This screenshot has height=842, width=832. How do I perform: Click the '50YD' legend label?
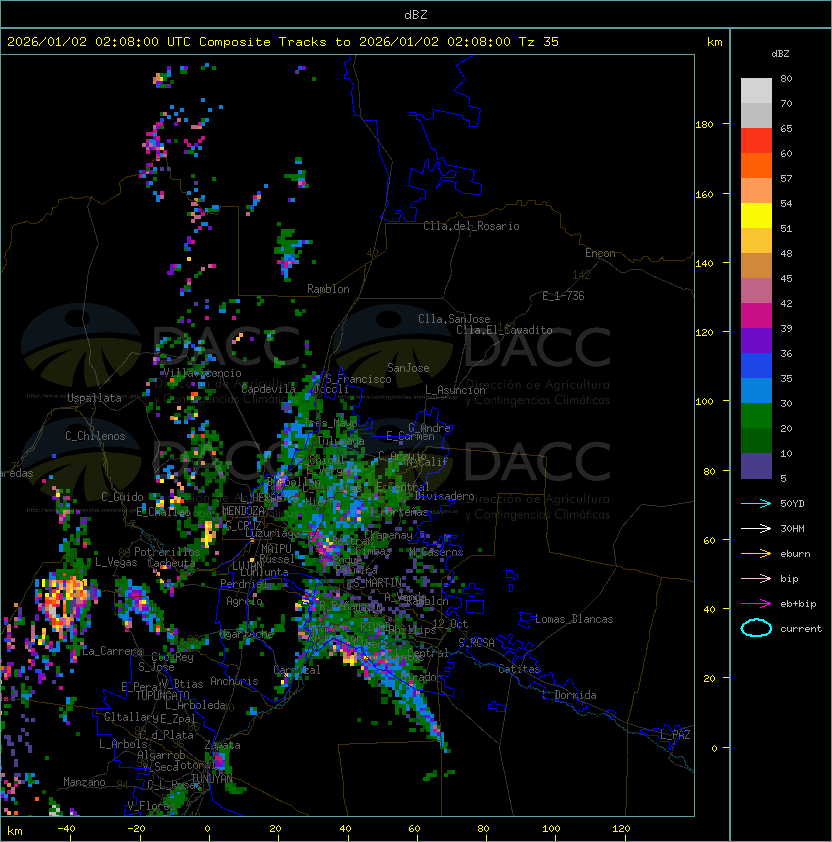pyautogui.click(x=792, y=504)
